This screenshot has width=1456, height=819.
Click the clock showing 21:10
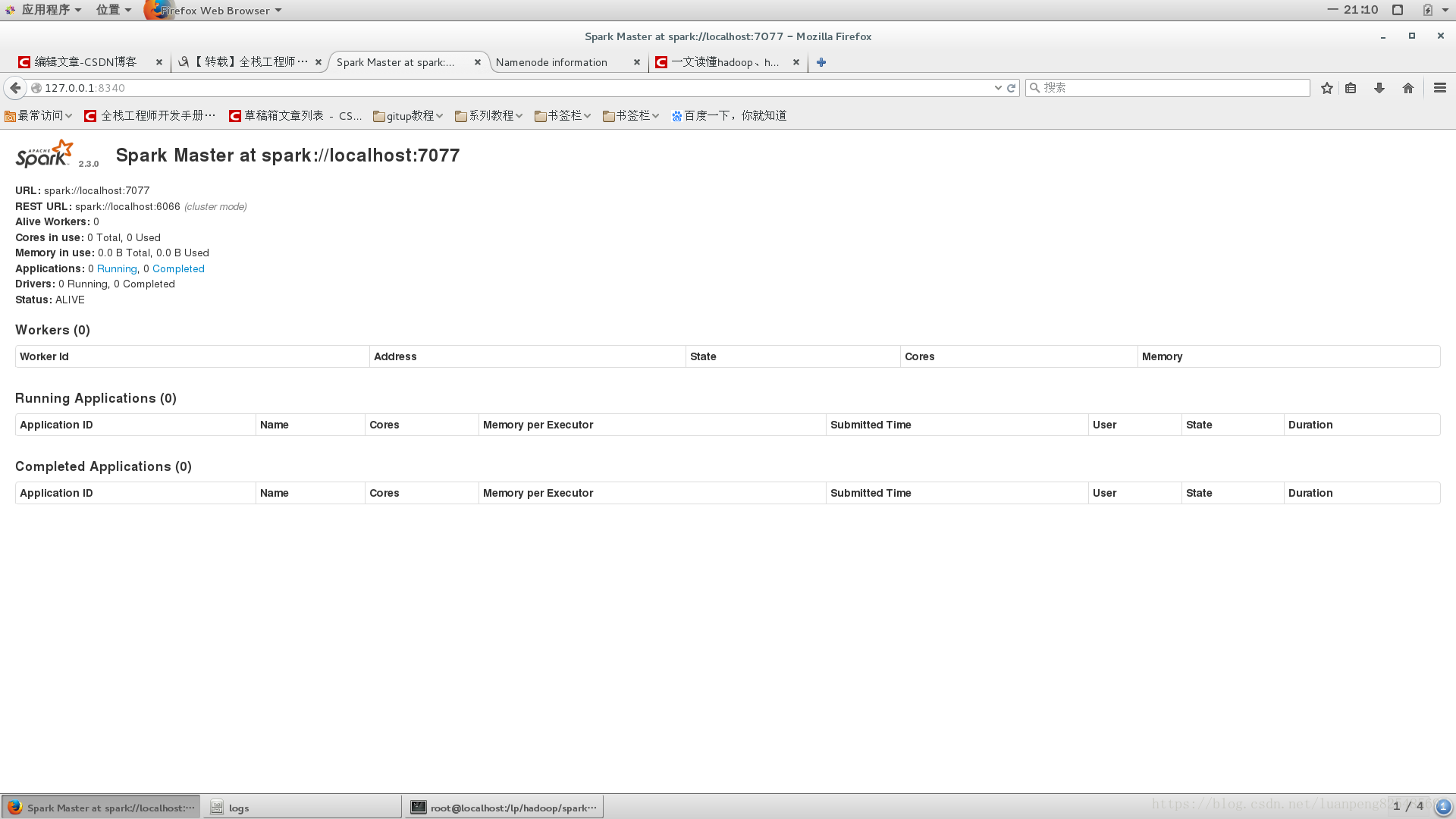(1360, 10)
